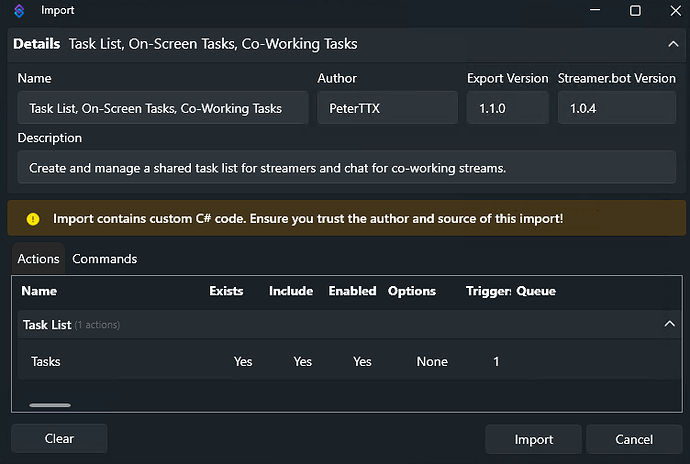The image size is (690, 464).
Task: Maximize the Import window
Action: (x=635, y=10)
